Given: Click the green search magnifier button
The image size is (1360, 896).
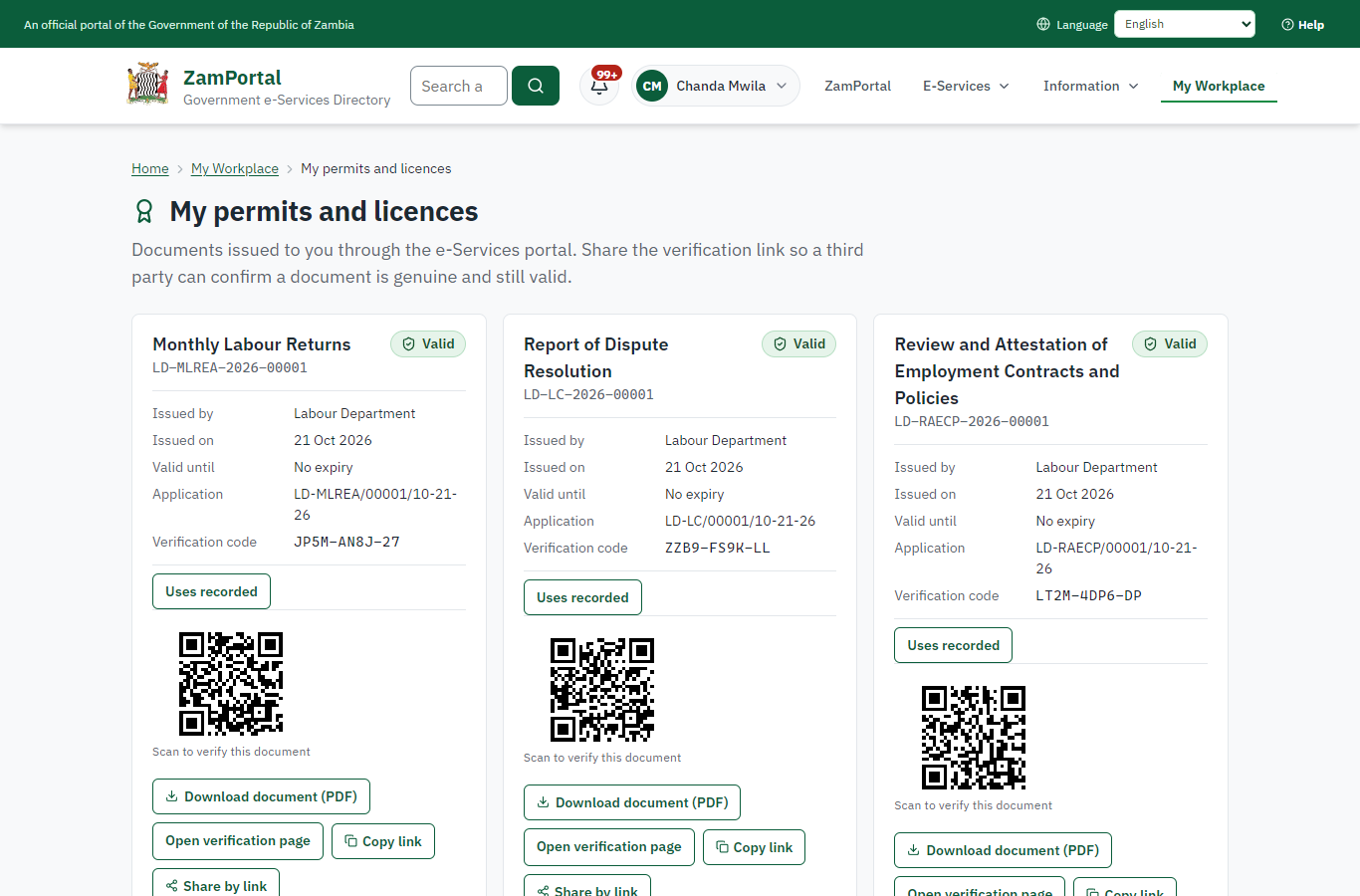Looking at the screenshot, I should [x=536, y=86].
